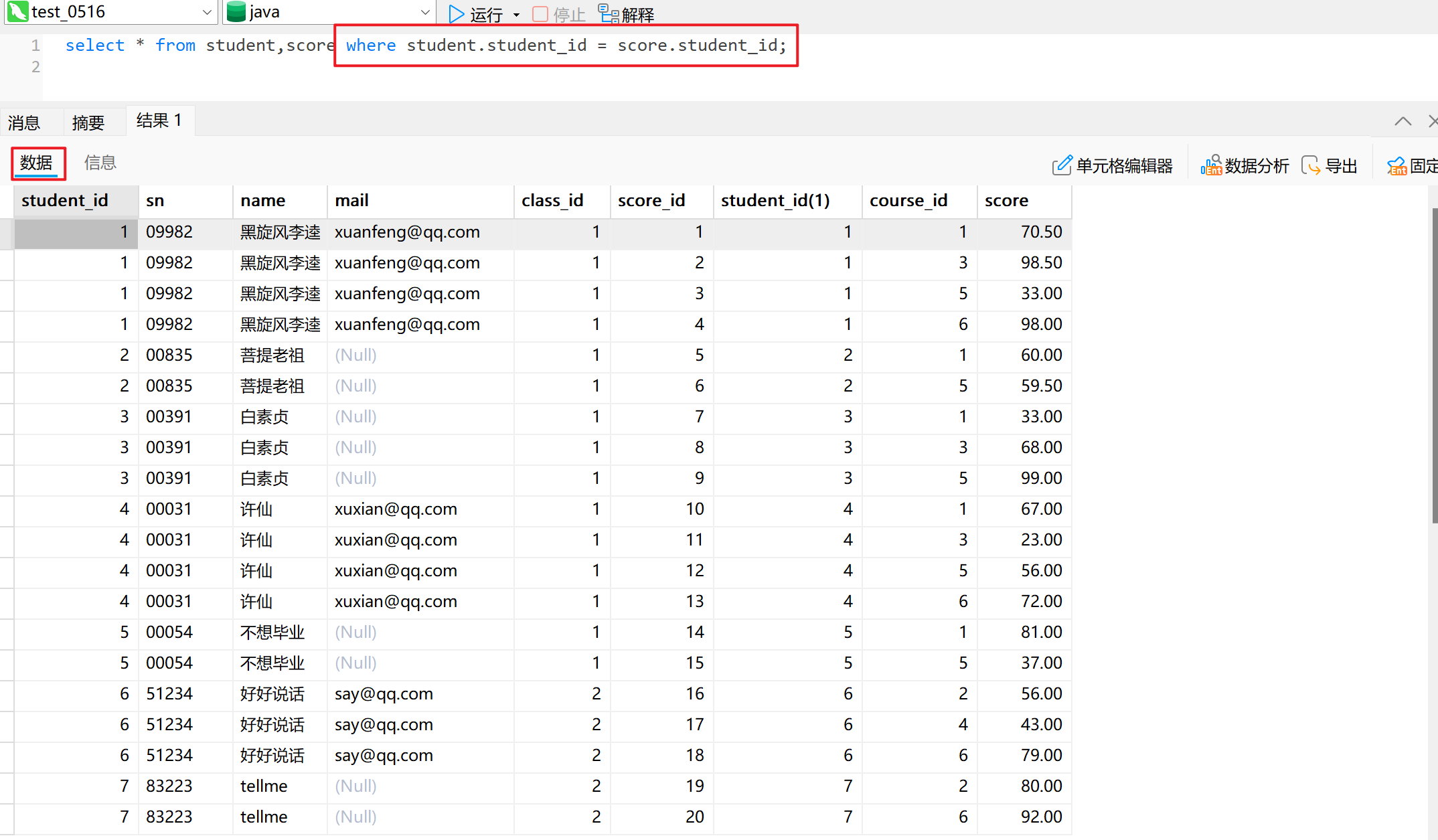Select the 数据 sub-tab
This screenshot has height=840, width=1438.
pyautogui.click(x=37, y=163)
